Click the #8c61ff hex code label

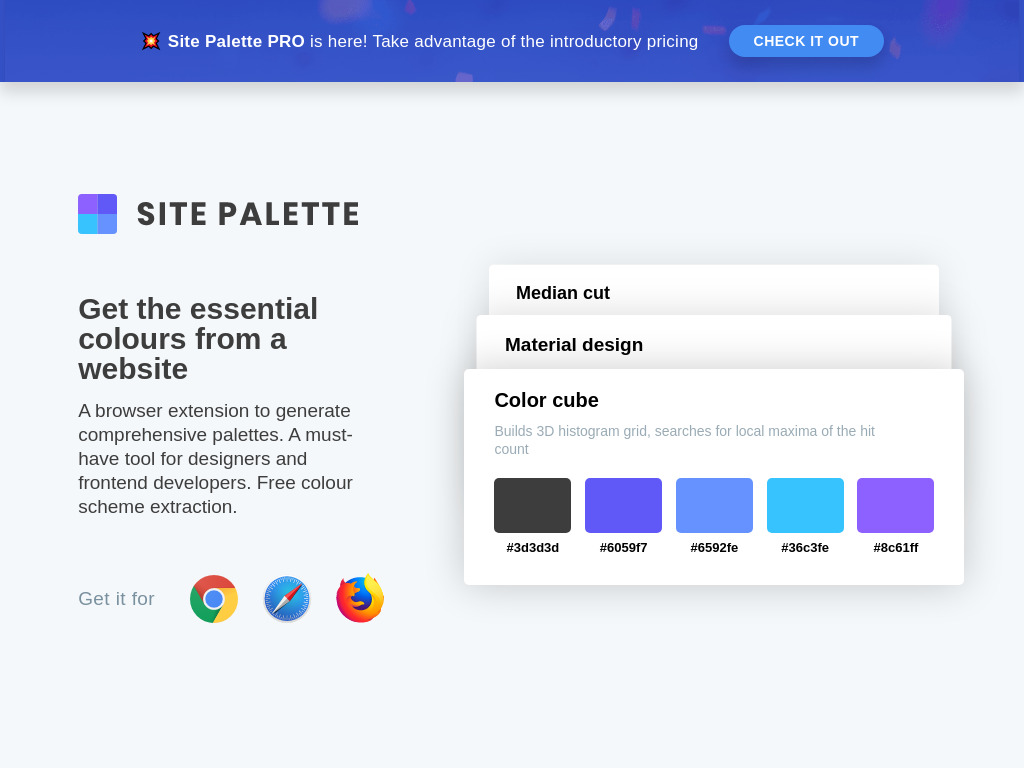895,548
